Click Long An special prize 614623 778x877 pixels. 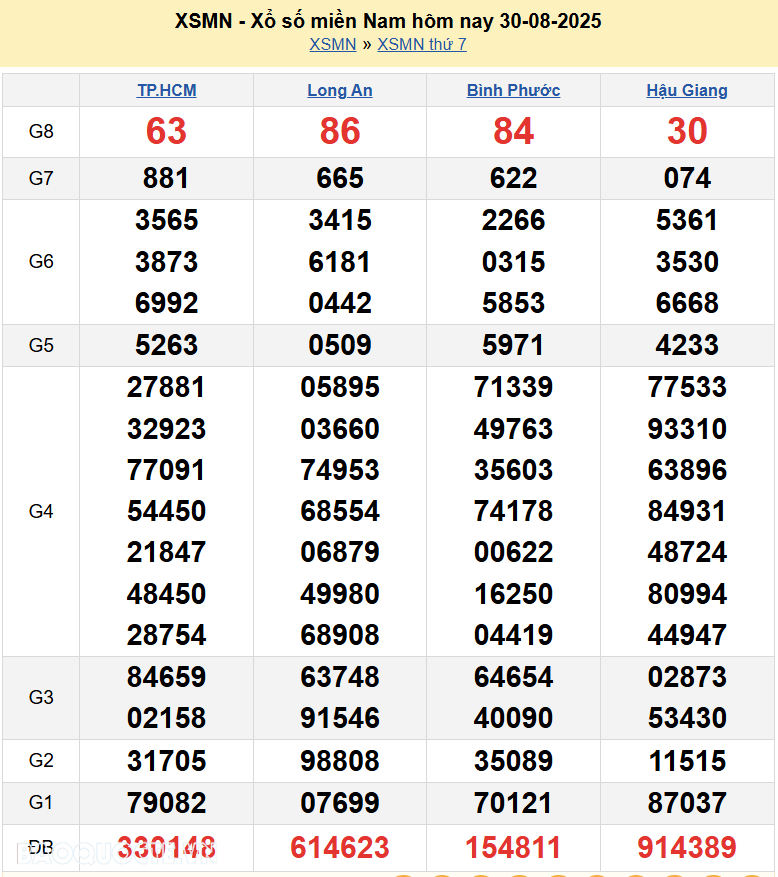[x=340, y=848]
